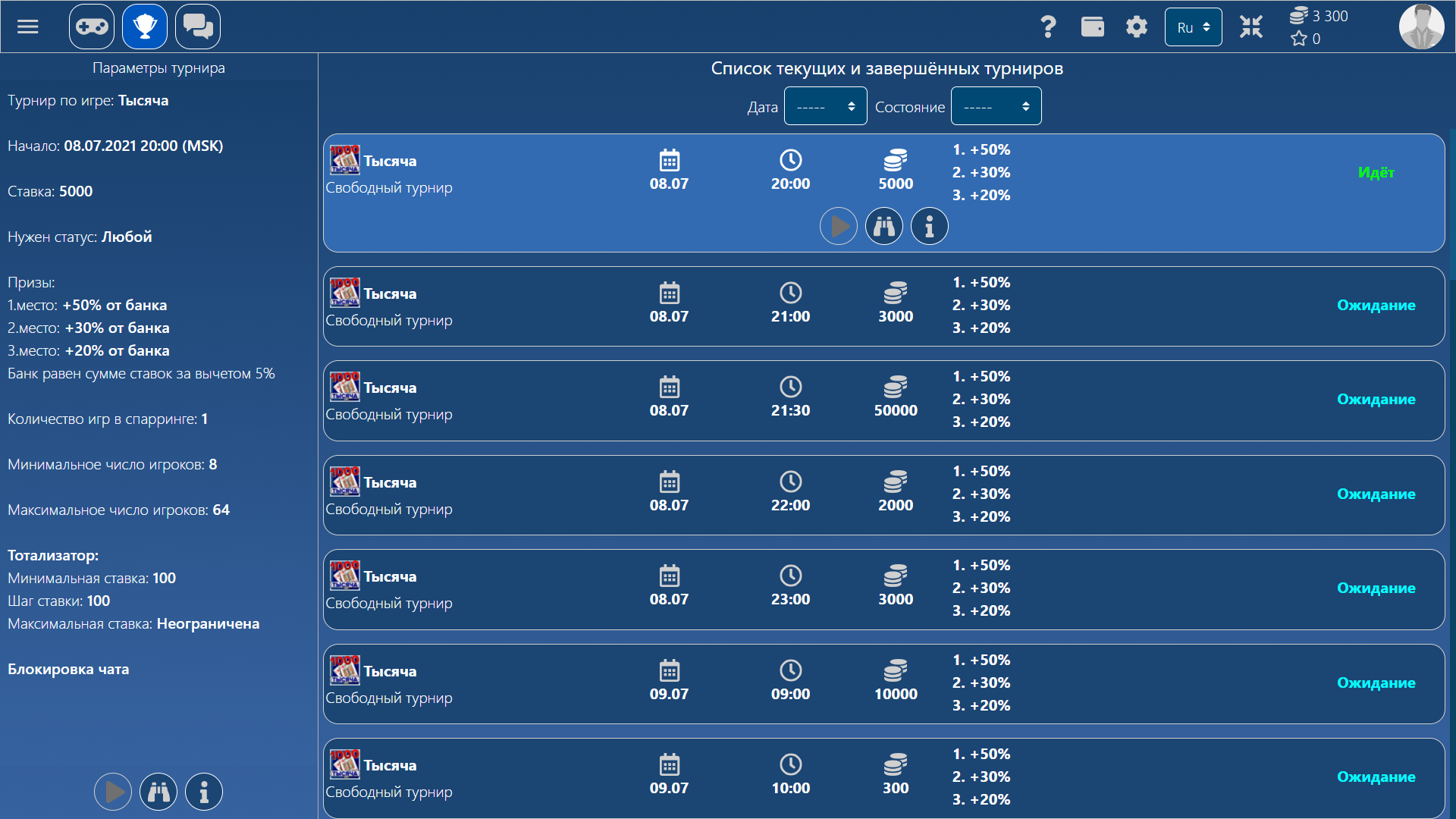Open settings via the gear icon
Viewport: 1456px width, 819px height.
(x=1136, y=27)
